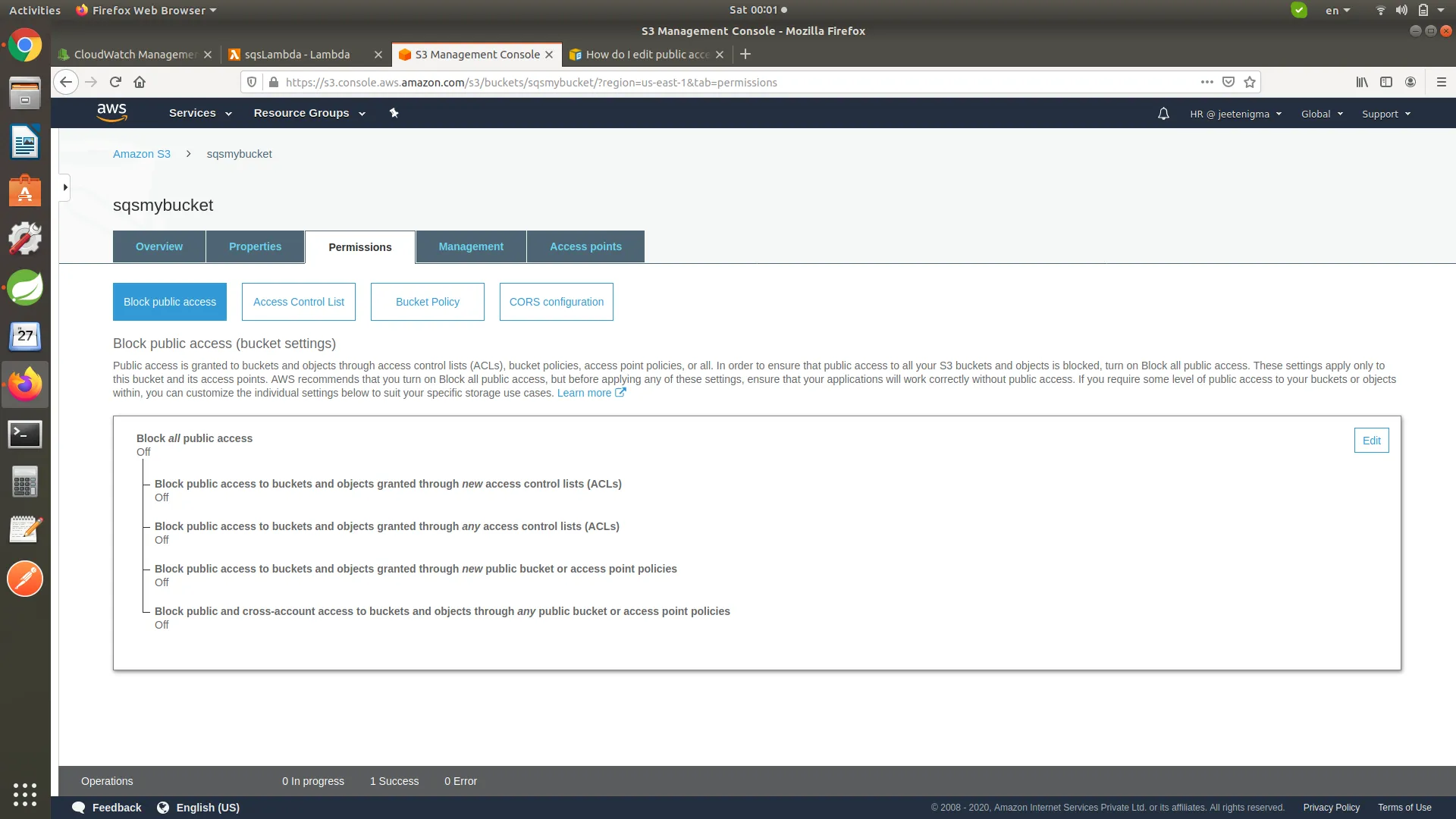Expand the HR @ jeetenigma account menu
The height and width of the screenshot is (819, 1456).
1235,114
